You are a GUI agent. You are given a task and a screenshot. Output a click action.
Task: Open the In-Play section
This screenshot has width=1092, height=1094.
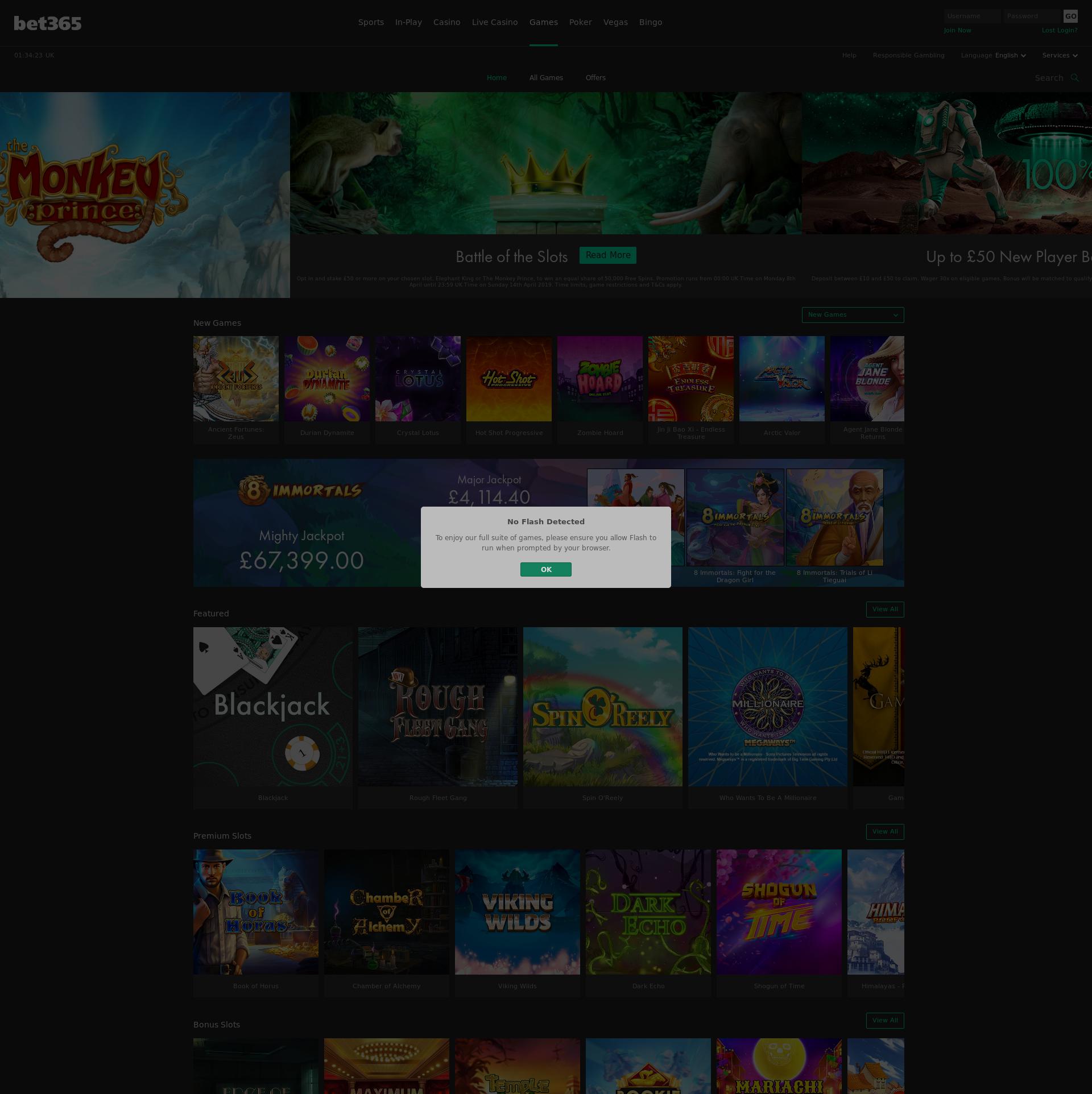pos(408,22)
